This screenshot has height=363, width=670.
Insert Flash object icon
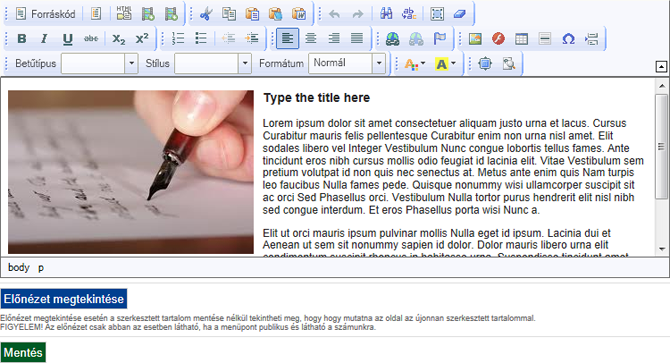[x=498, y=39]
